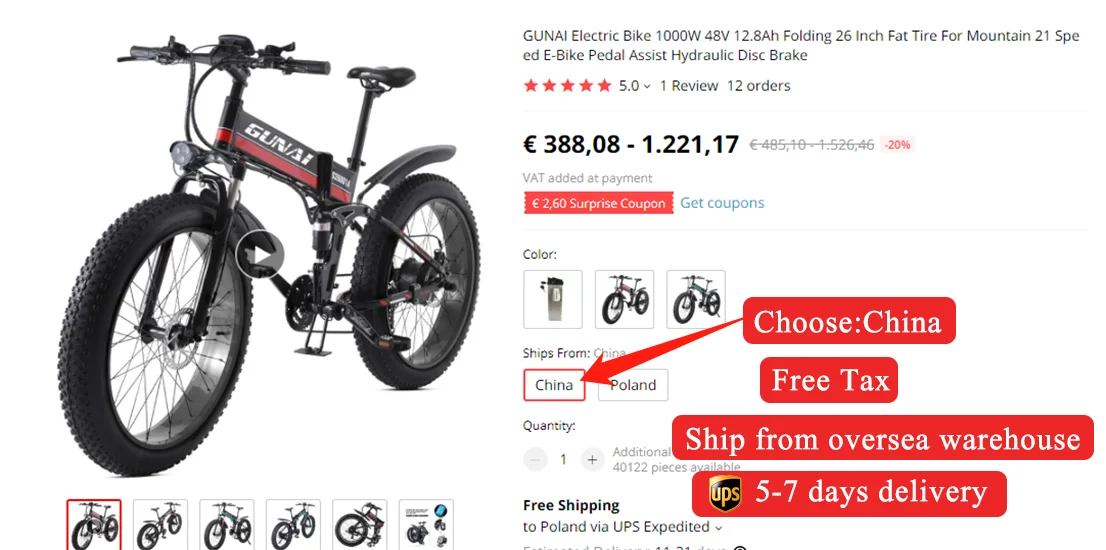The width and height of the screenshot is (1106, 550).
Task: Expand the 5.0 rating breakdown chevron
Action: click(x=647, y=87)
